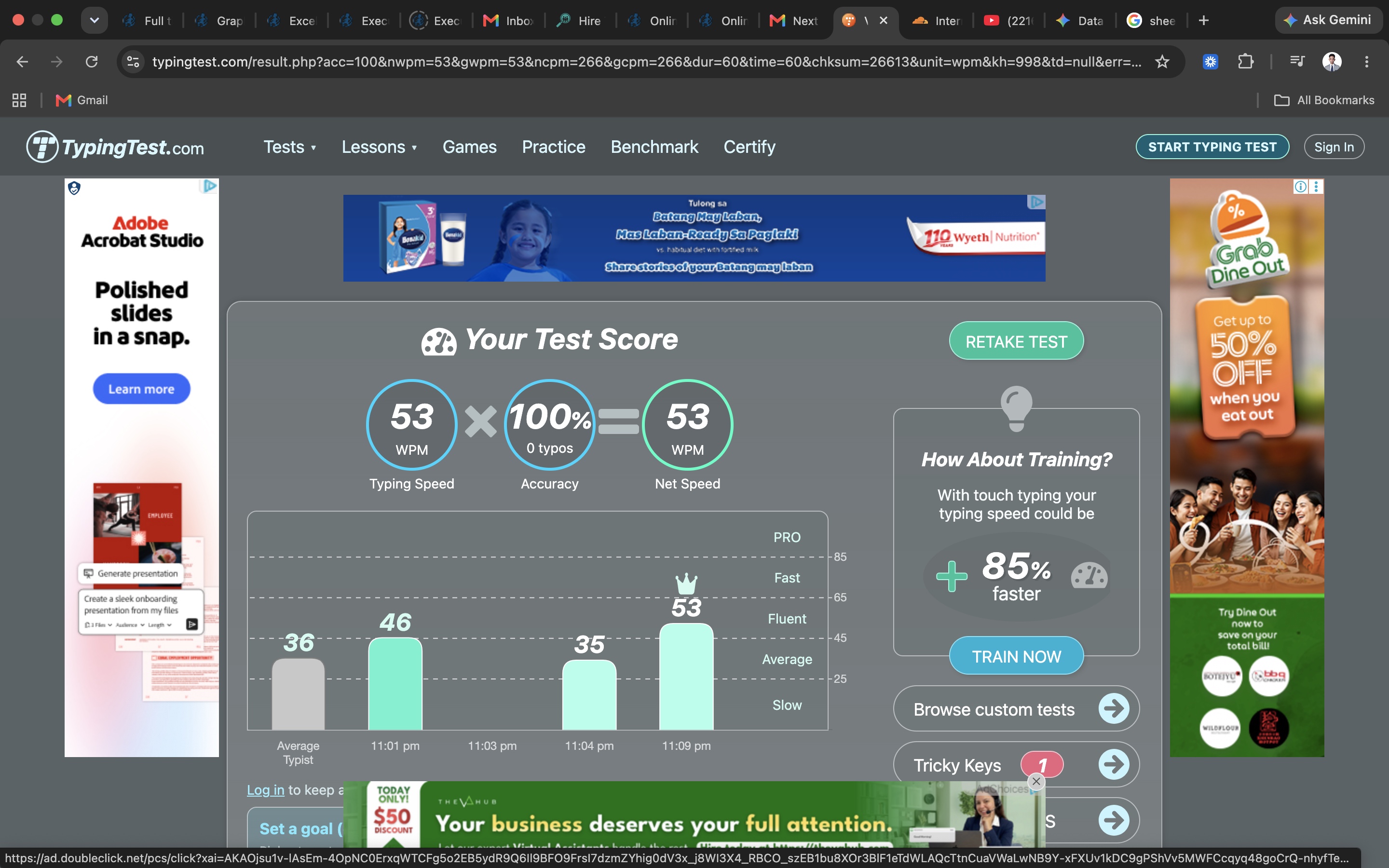Click the browser back arrow
The width and height of the screenshot is (1389, 868).
click(22, 61)
